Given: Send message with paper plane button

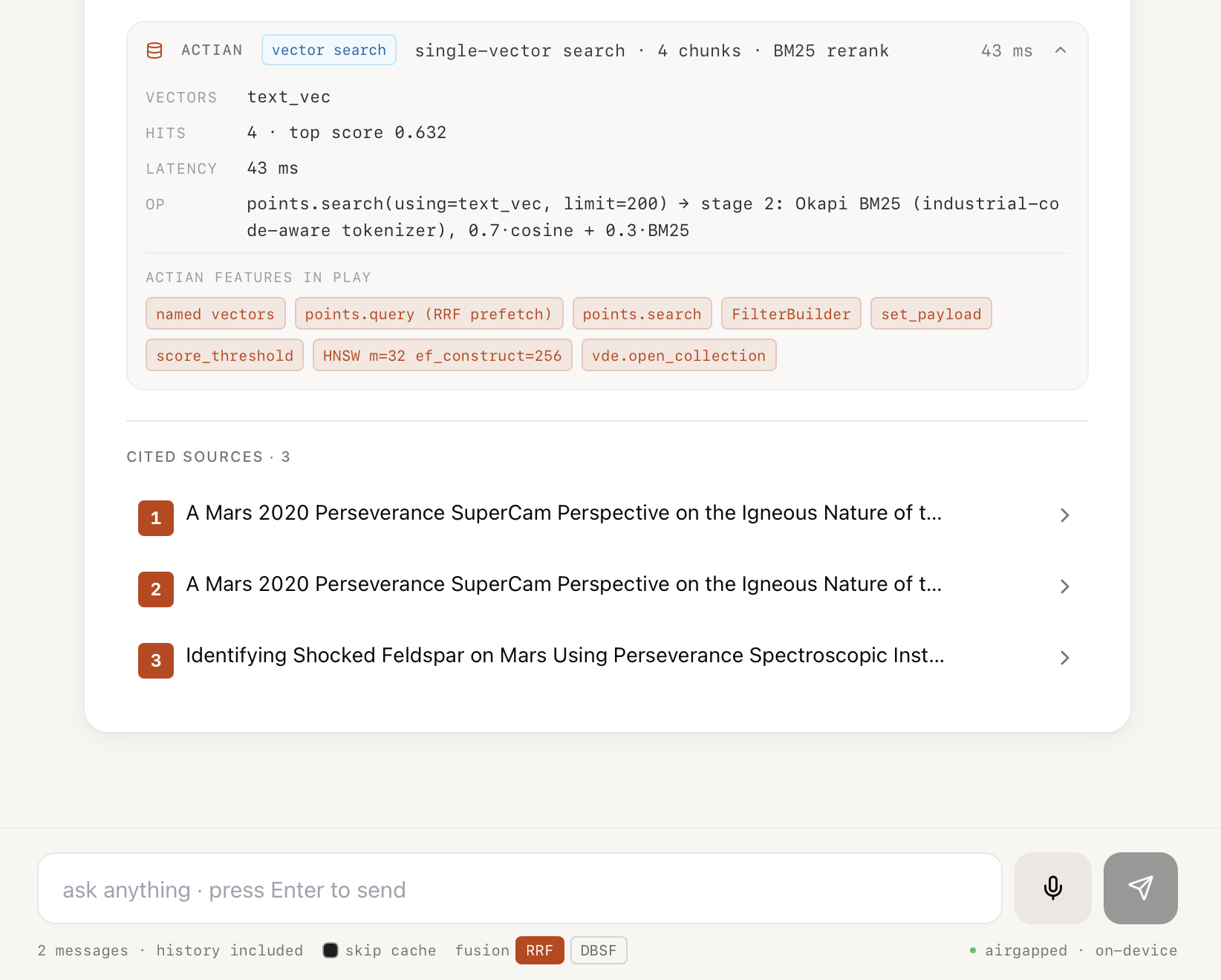Looking at the screenshot, I should (1140, 888).
